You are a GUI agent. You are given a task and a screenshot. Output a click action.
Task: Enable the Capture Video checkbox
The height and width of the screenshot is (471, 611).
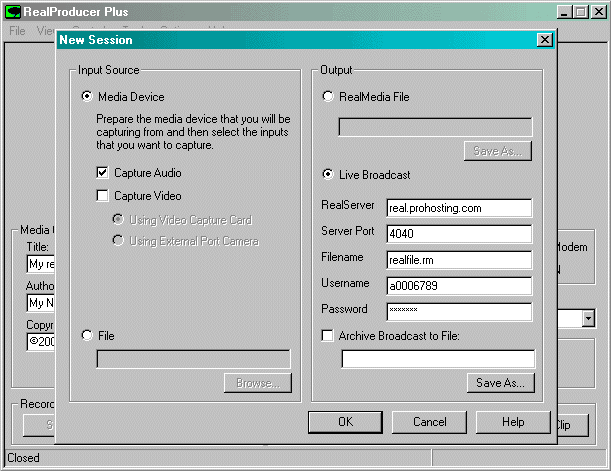[102, 195]
